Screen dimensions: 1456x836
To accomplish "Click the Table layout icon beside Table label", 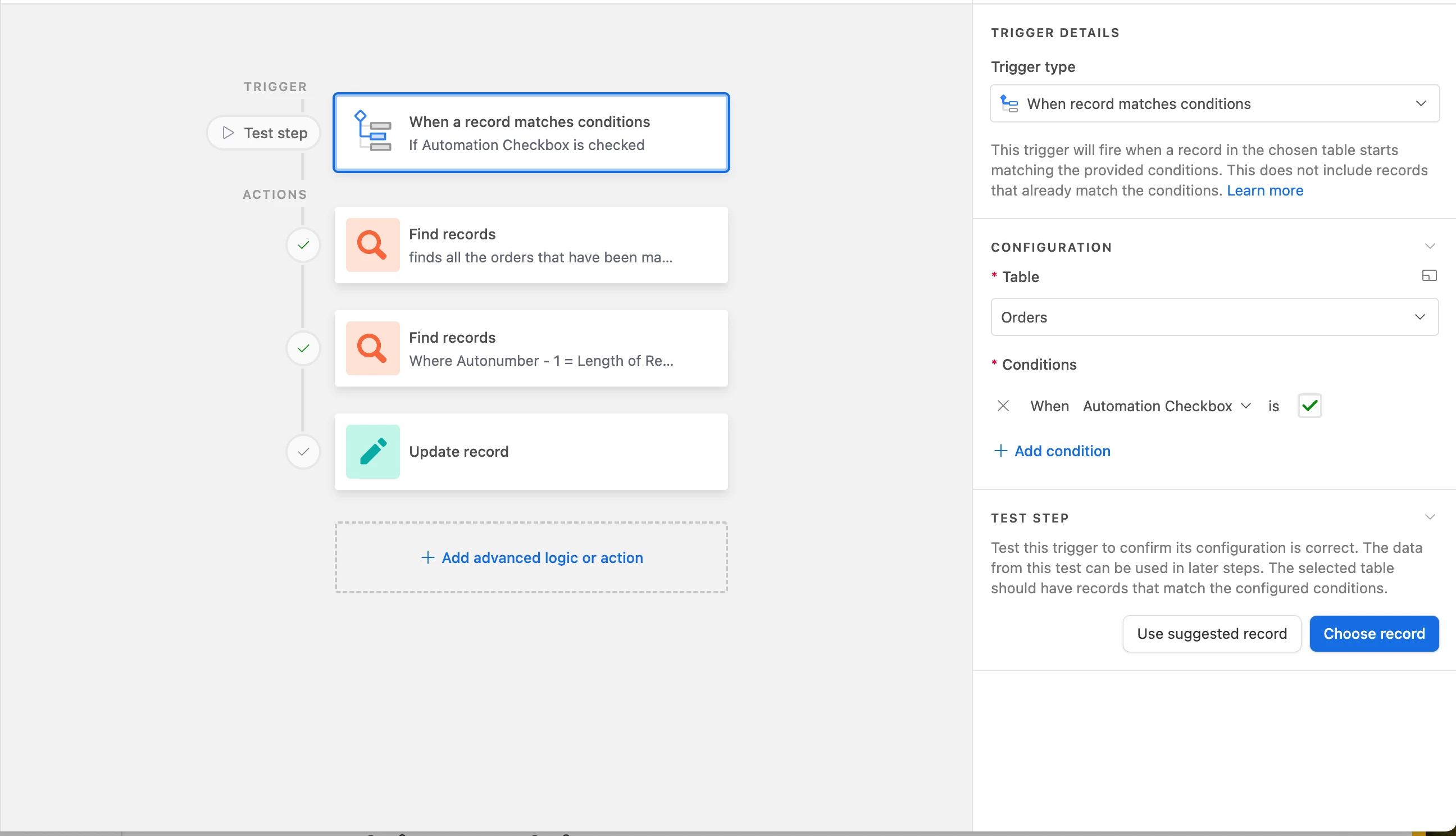I will [1429, 276].
